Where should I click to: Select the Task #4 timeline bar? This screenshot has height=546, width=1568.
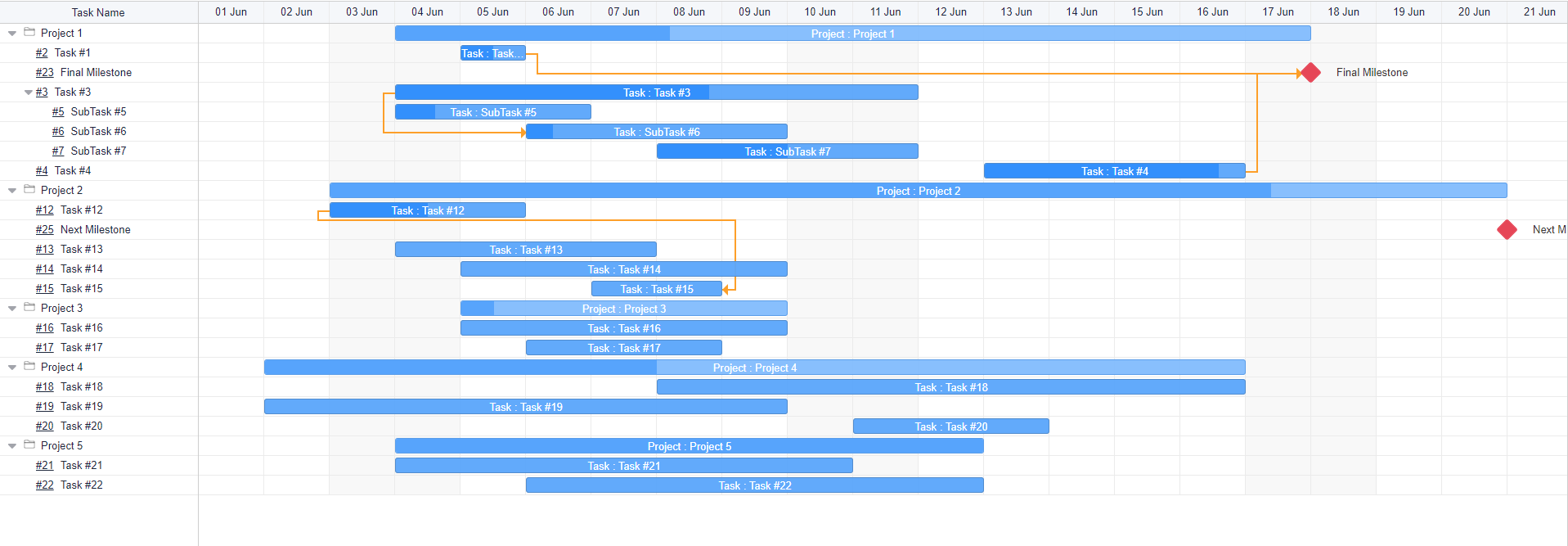pyautogui.click(x=1114, y=171)
